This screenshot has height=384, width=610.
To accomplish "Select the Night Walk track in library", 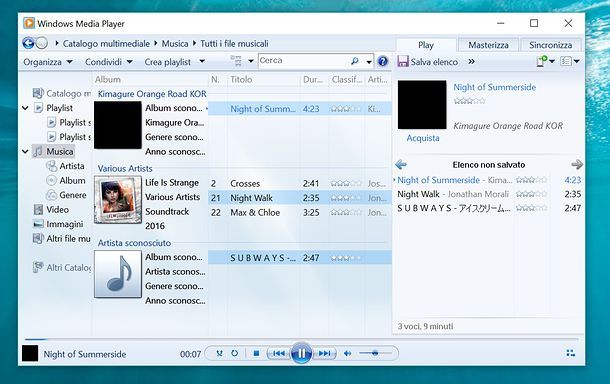I will pyautogui.click(x=300, y=198).
